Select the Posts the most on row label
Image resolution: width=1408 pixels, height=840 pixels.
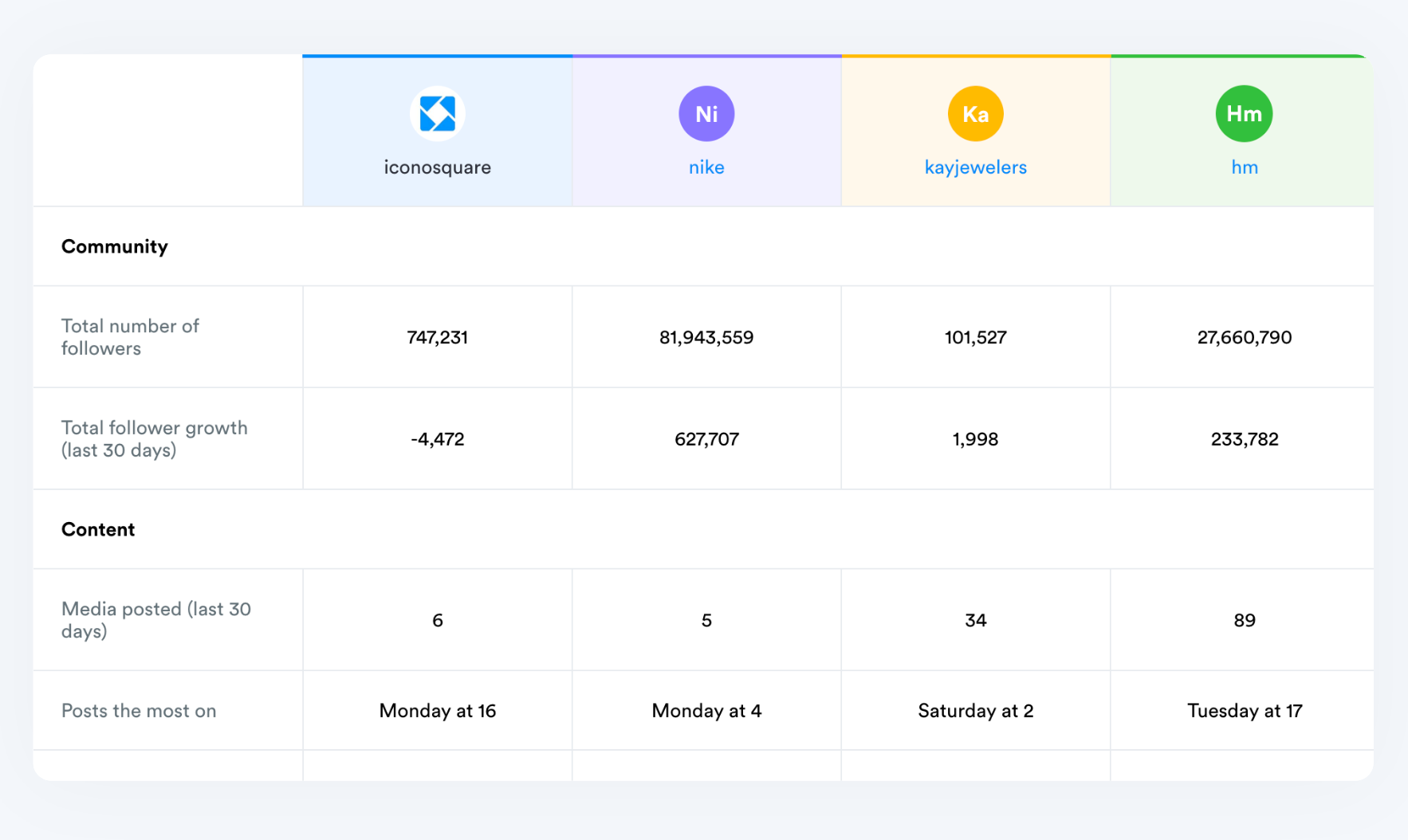coord(139,710)
